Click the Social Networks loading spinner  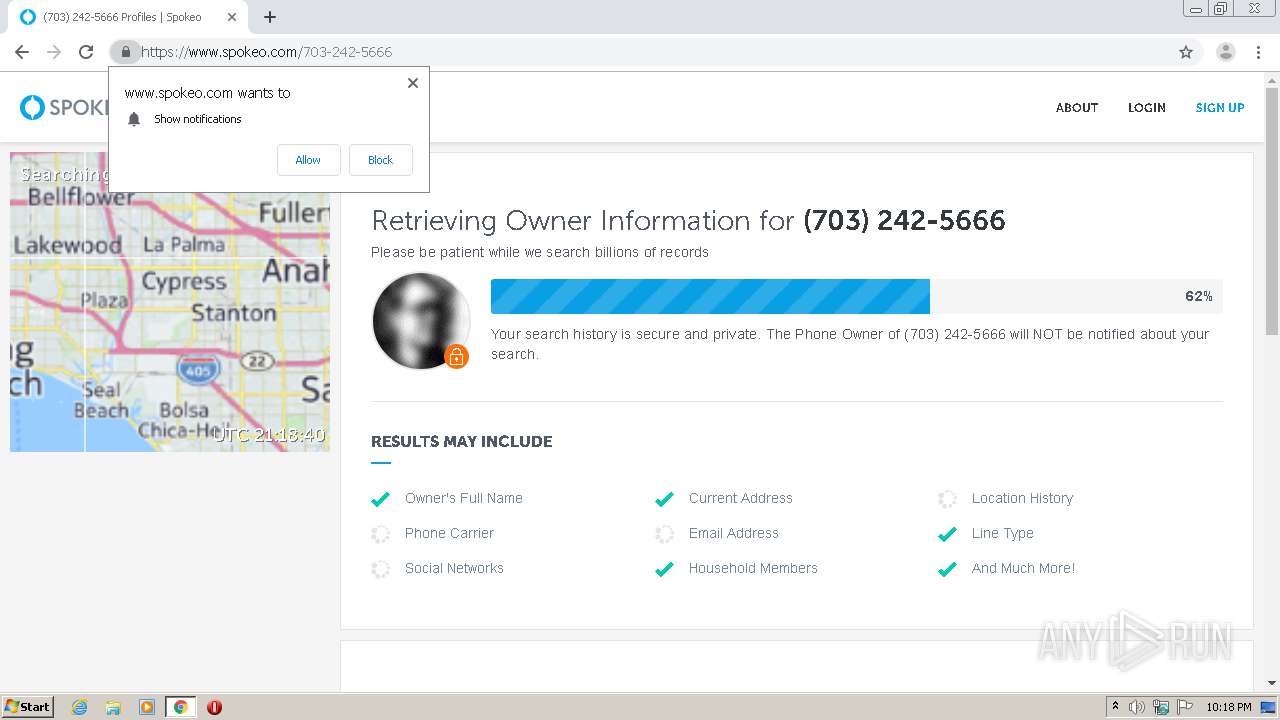click(380, 569)
